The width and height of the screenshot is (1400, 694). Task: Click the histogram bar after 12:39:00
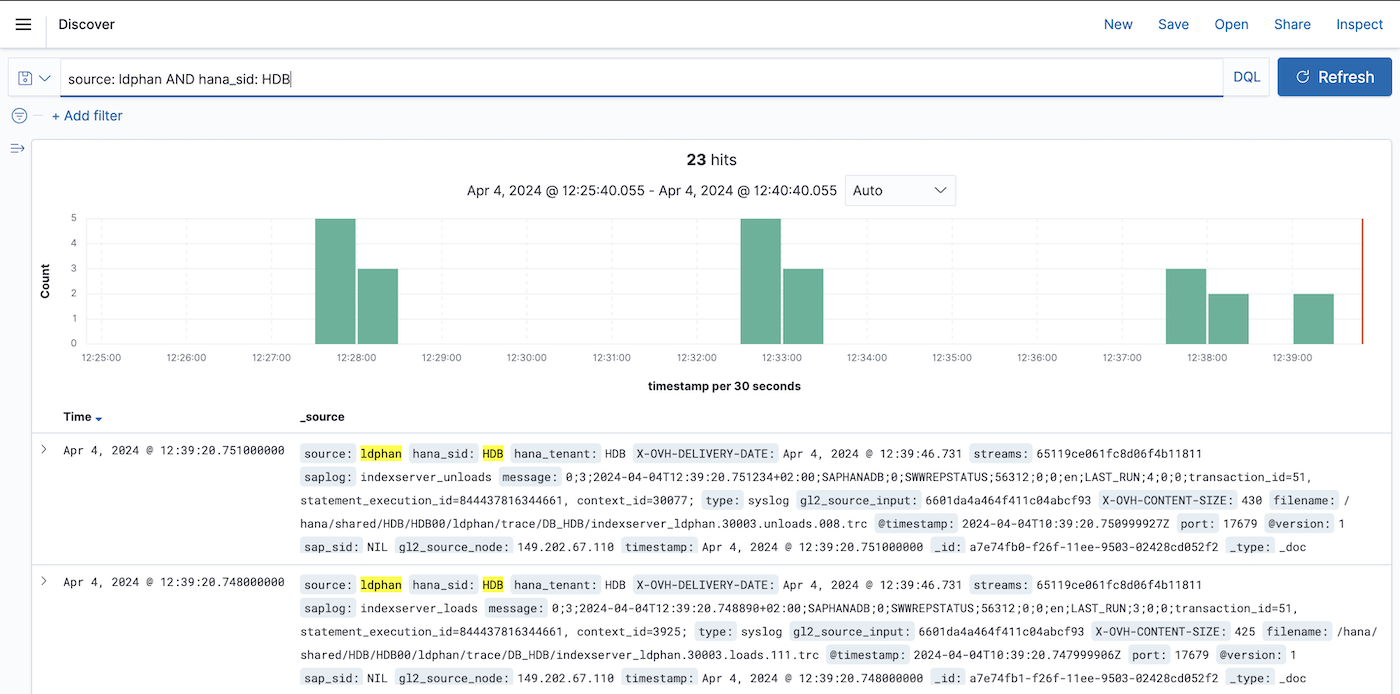1313,319
